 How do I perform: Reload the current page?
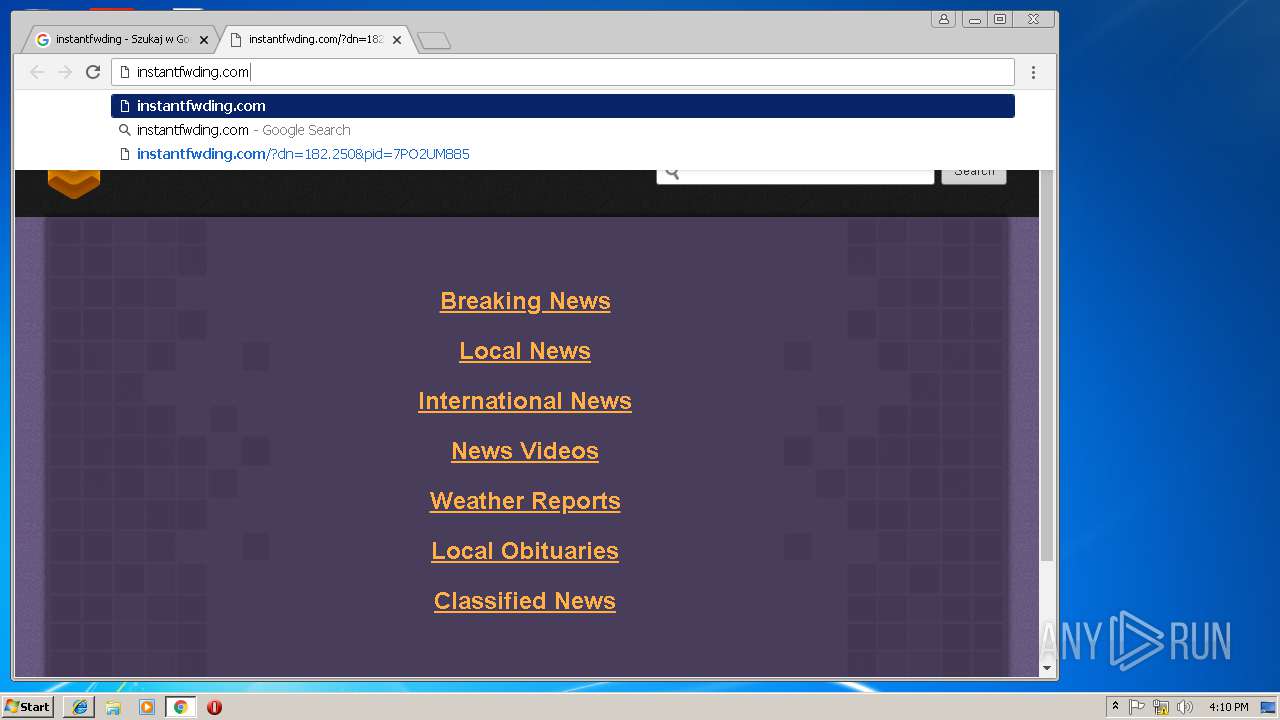[93, 72]
